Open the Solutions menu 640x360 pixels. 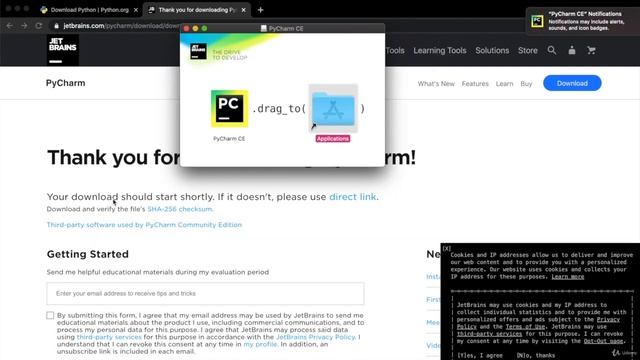point(492,51)
